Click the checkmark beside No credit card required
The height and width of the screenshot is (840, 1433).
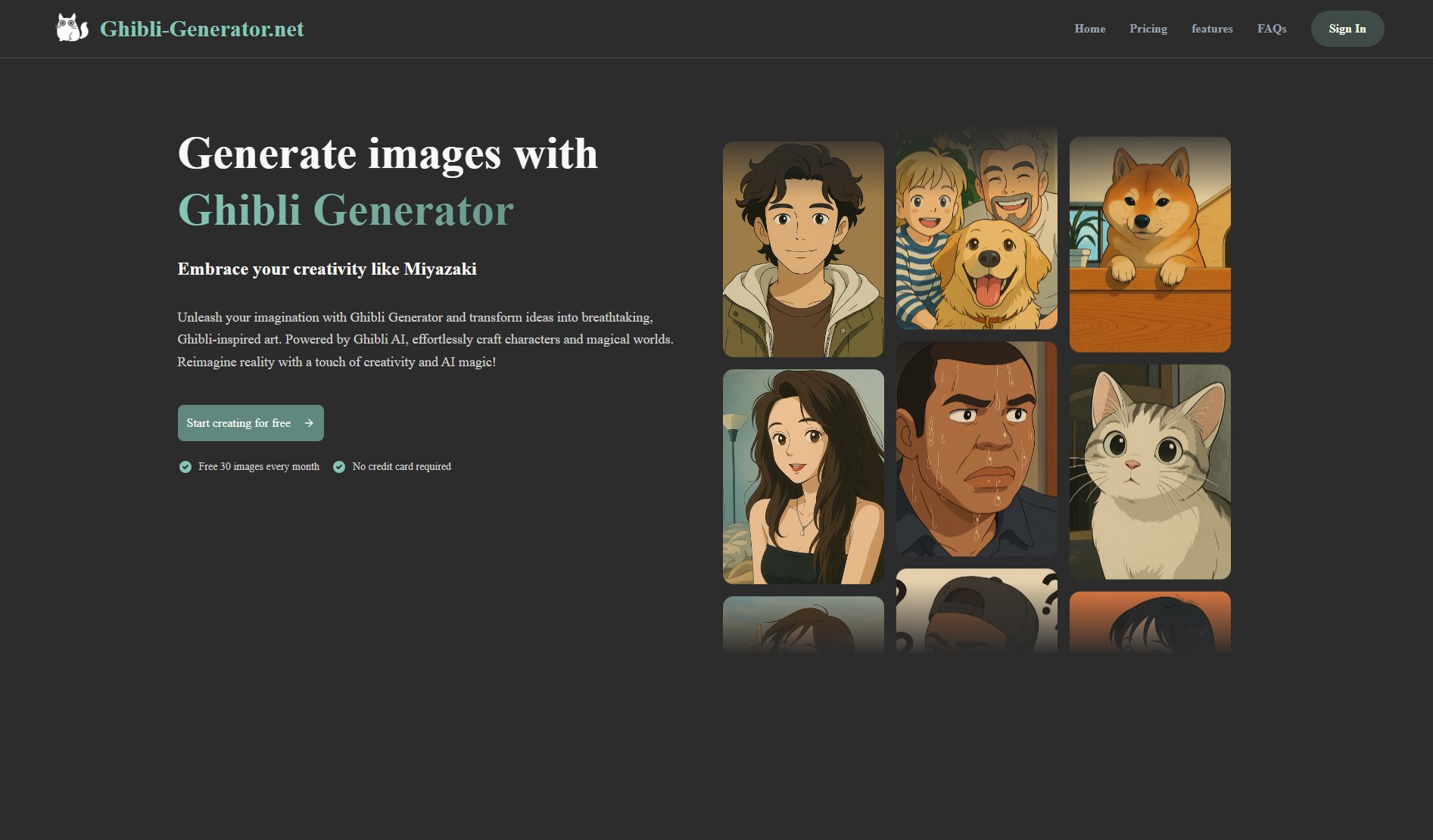pos(339,467)
